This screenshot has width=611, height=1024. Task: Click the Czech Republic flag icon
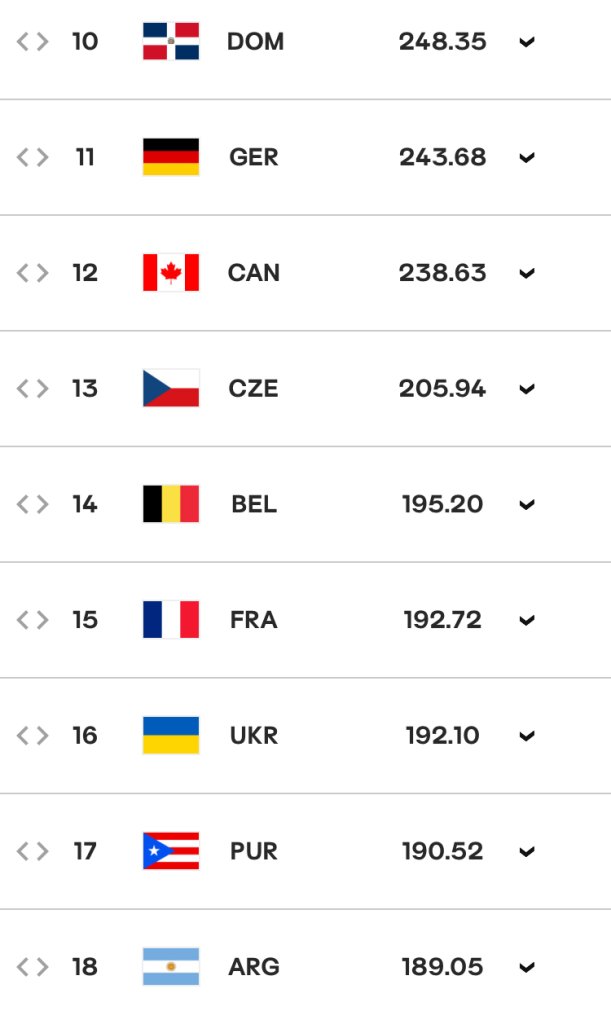[171, 388]
